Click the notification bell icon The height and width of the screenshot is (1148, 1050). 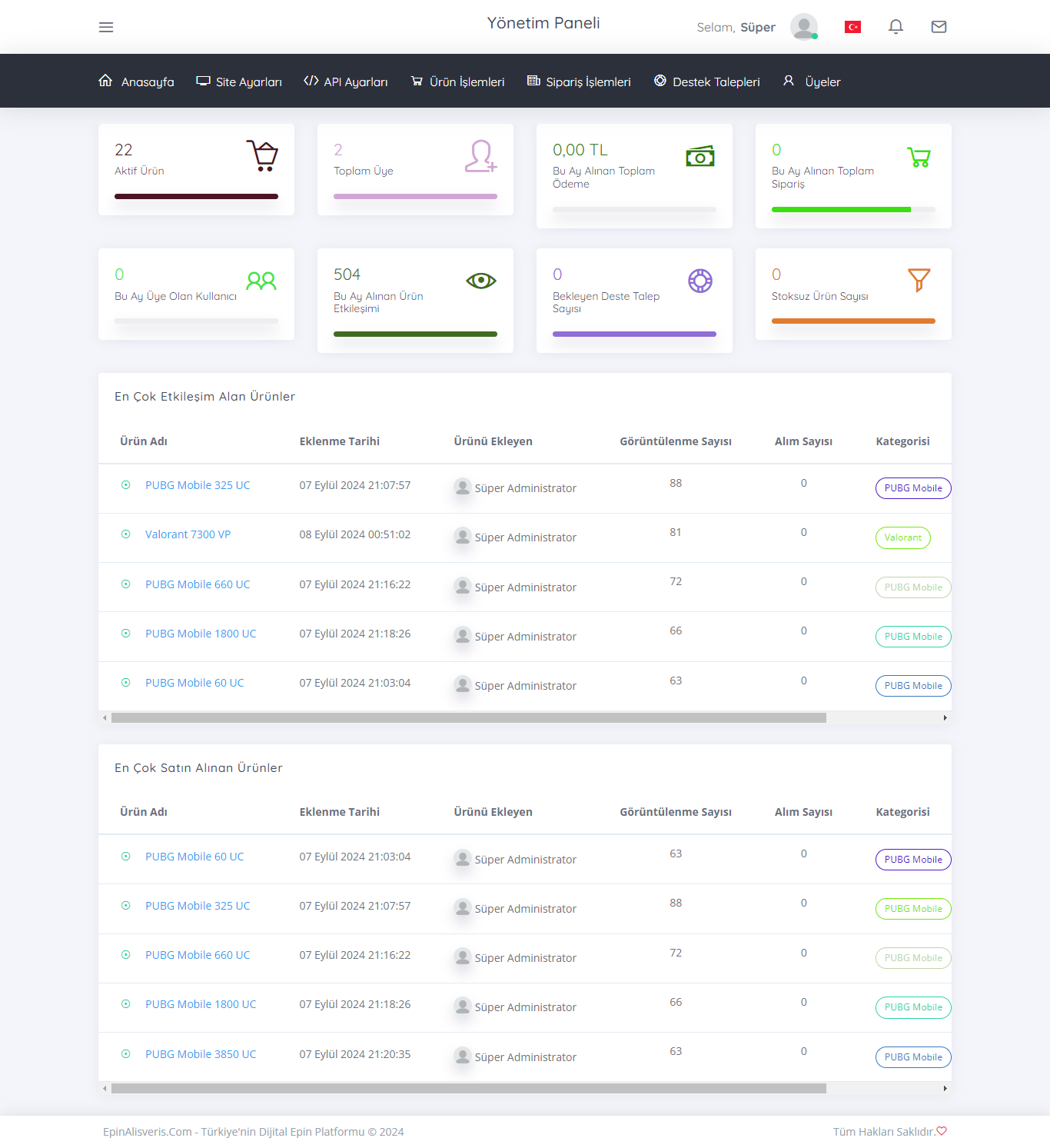coord(895,27)
